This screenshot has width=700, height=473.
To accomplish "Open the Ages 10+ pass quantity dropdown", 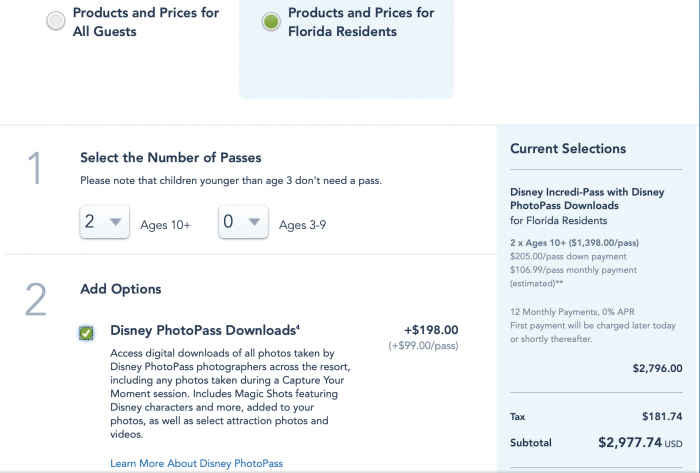I will 104,223.
